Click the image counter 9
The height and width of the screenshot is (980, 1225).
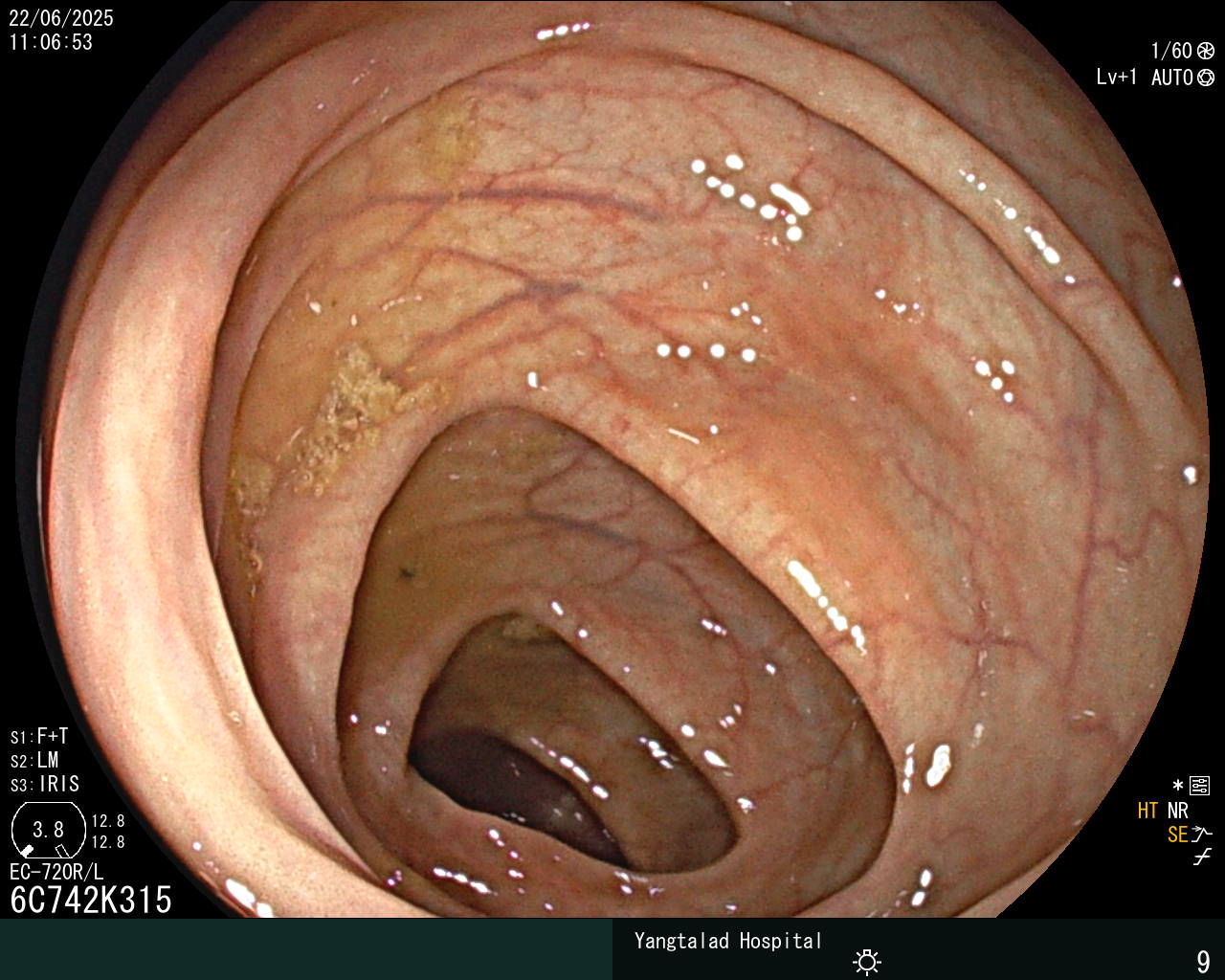pos(1204,961)
